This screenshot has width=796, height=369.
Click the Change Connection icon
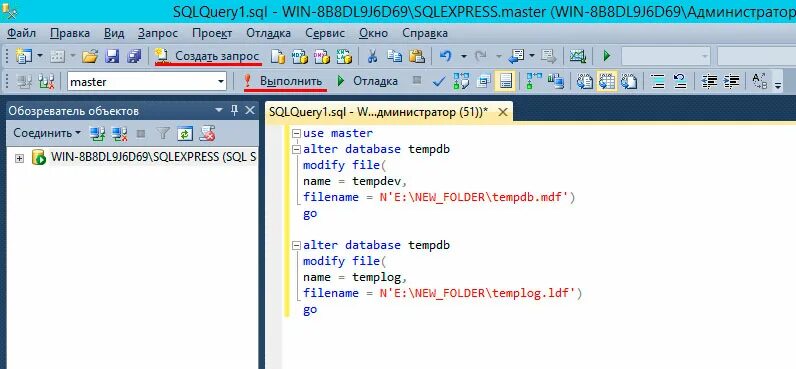(46, 81)
